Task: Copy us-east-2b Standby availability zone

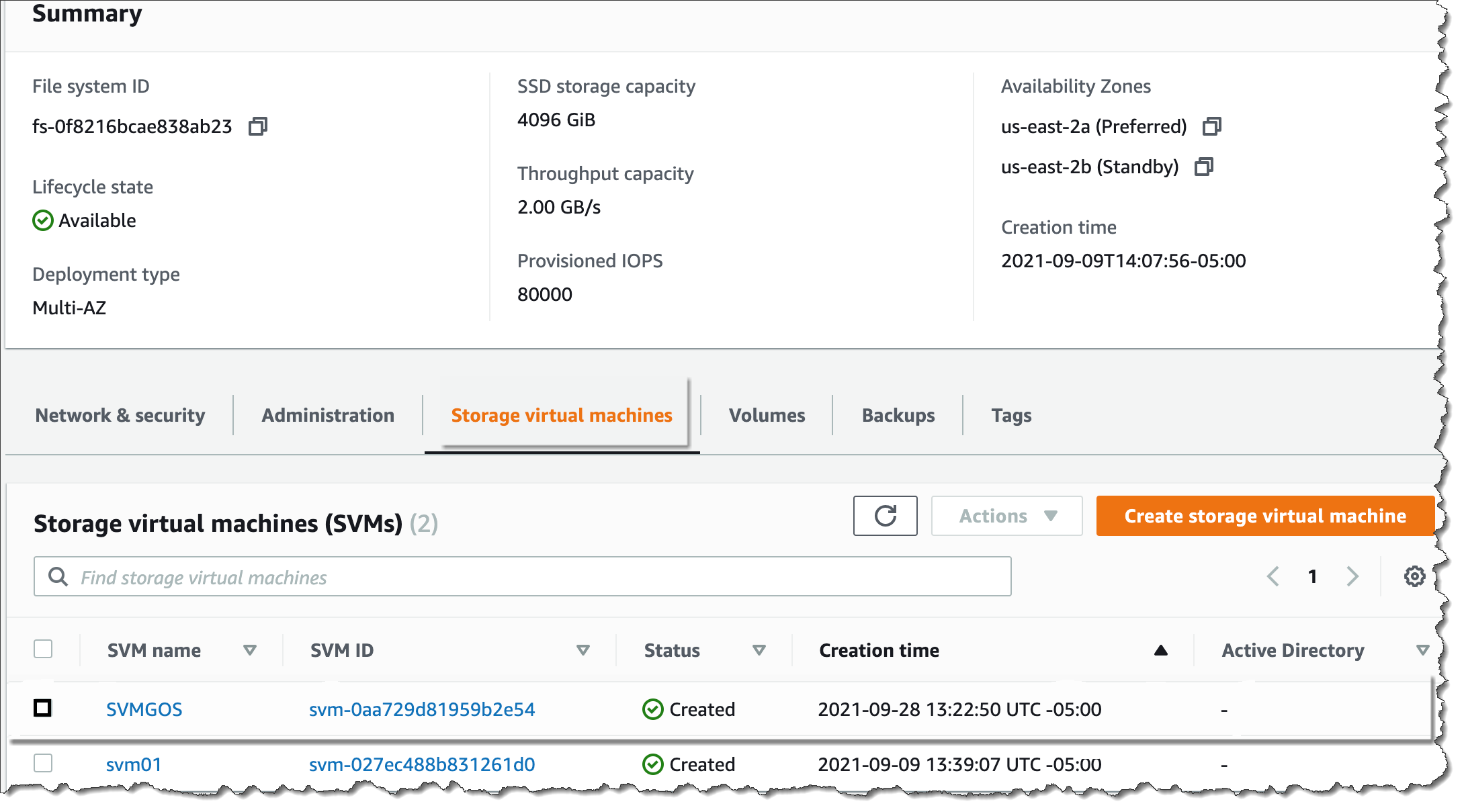Action: (x=1203, y=167)
